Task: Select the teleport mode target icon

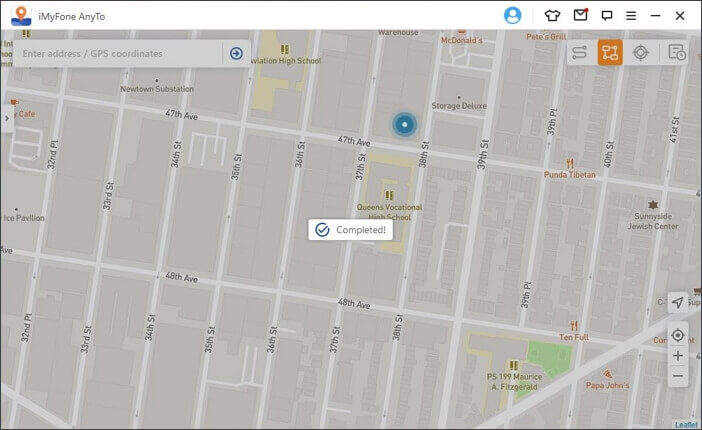Action: pos(640,52)
